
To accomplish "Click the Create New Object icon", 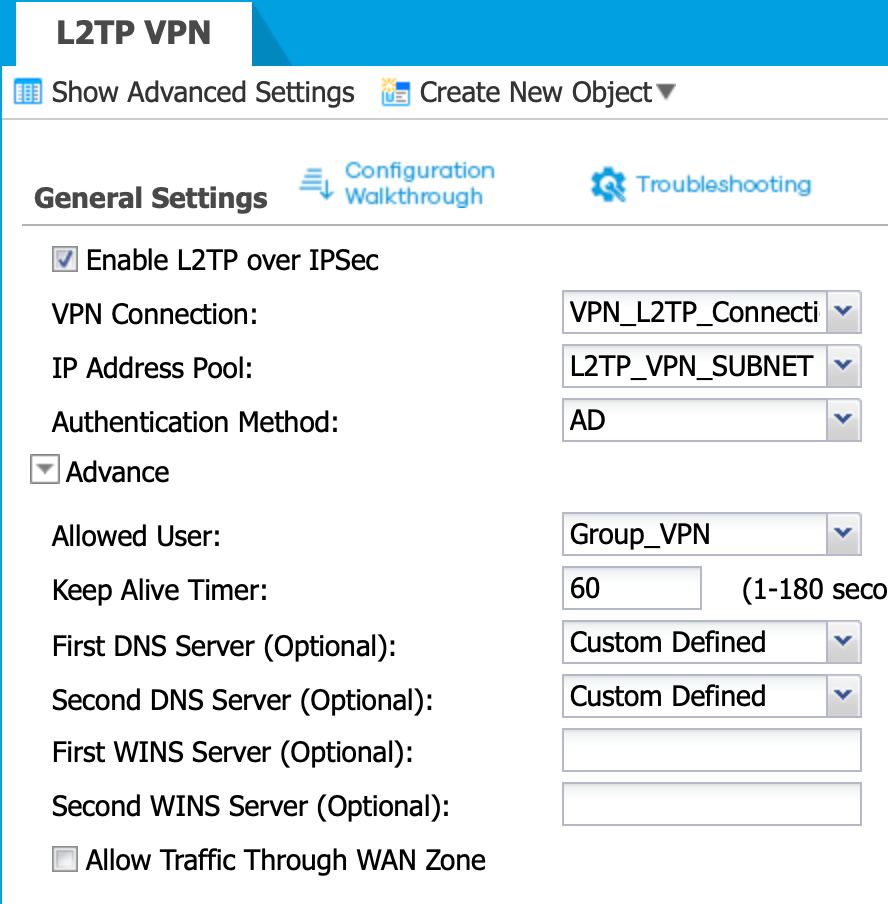I will 396,93.
